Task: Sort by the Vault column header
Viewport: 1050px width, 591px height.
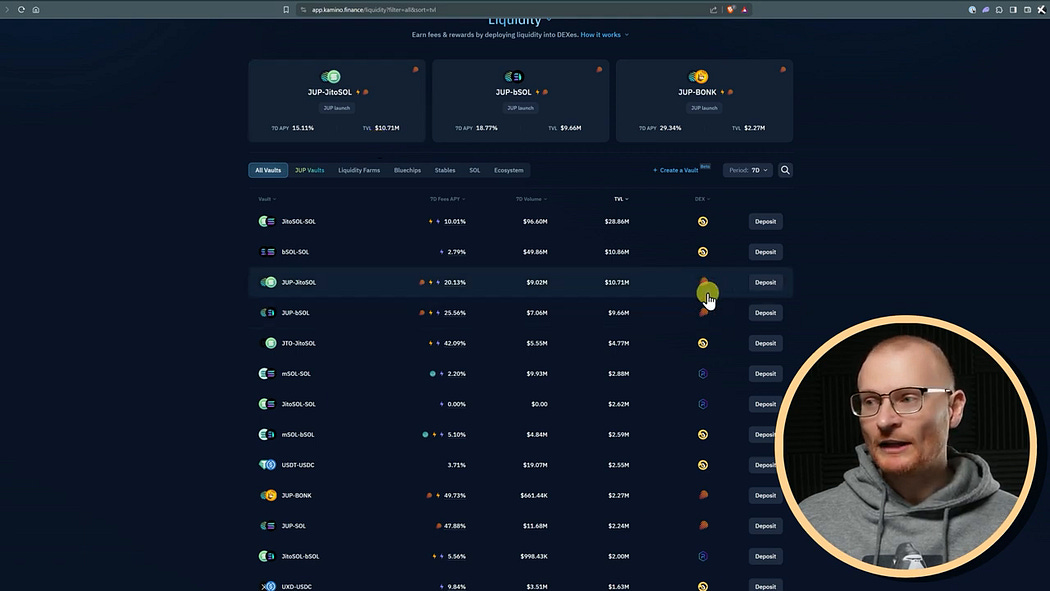Action: 267,199
